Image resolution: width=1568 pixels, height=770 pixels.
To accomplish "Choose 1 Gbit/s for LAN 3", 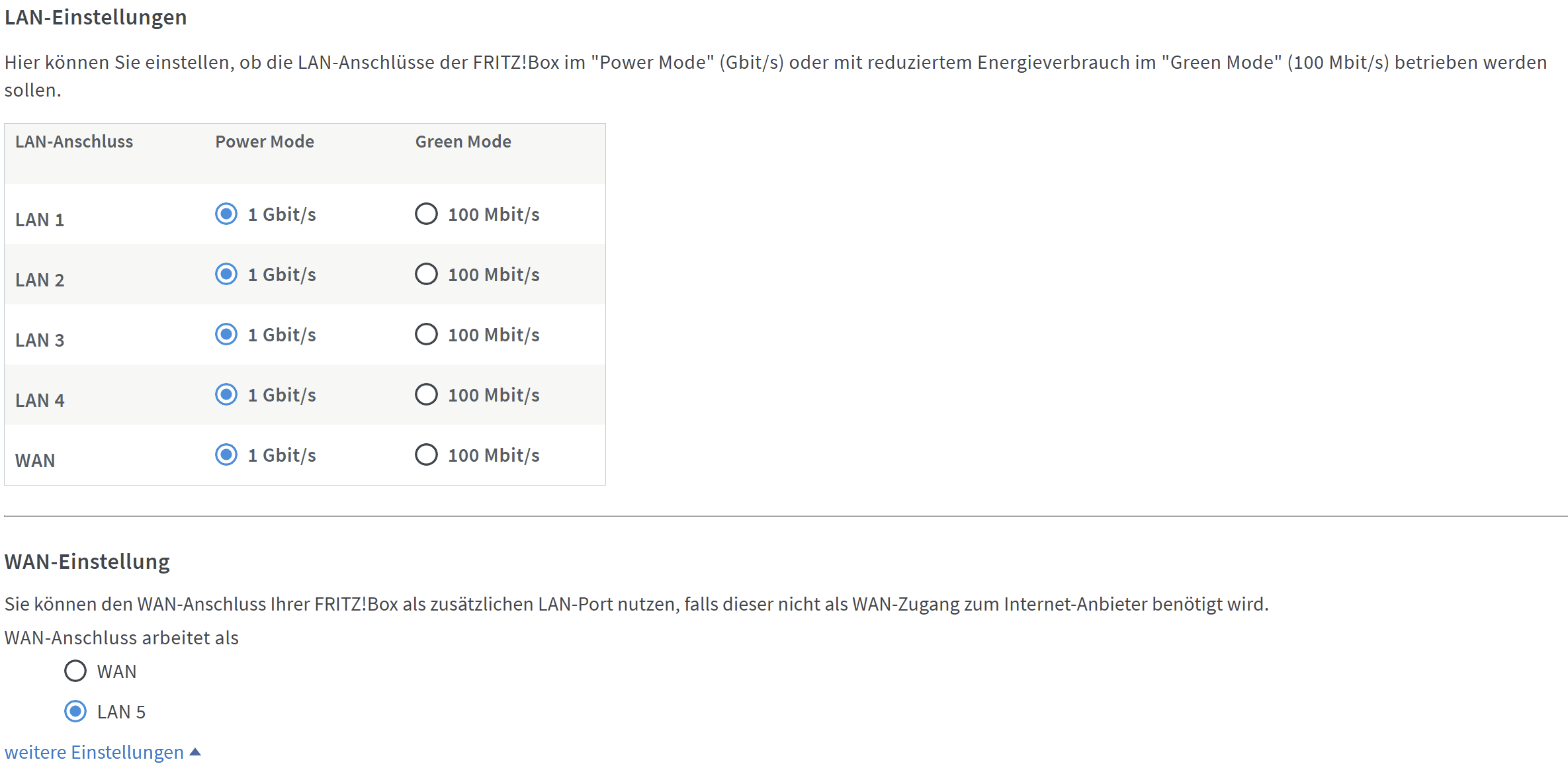I will [x=226, y=335].
